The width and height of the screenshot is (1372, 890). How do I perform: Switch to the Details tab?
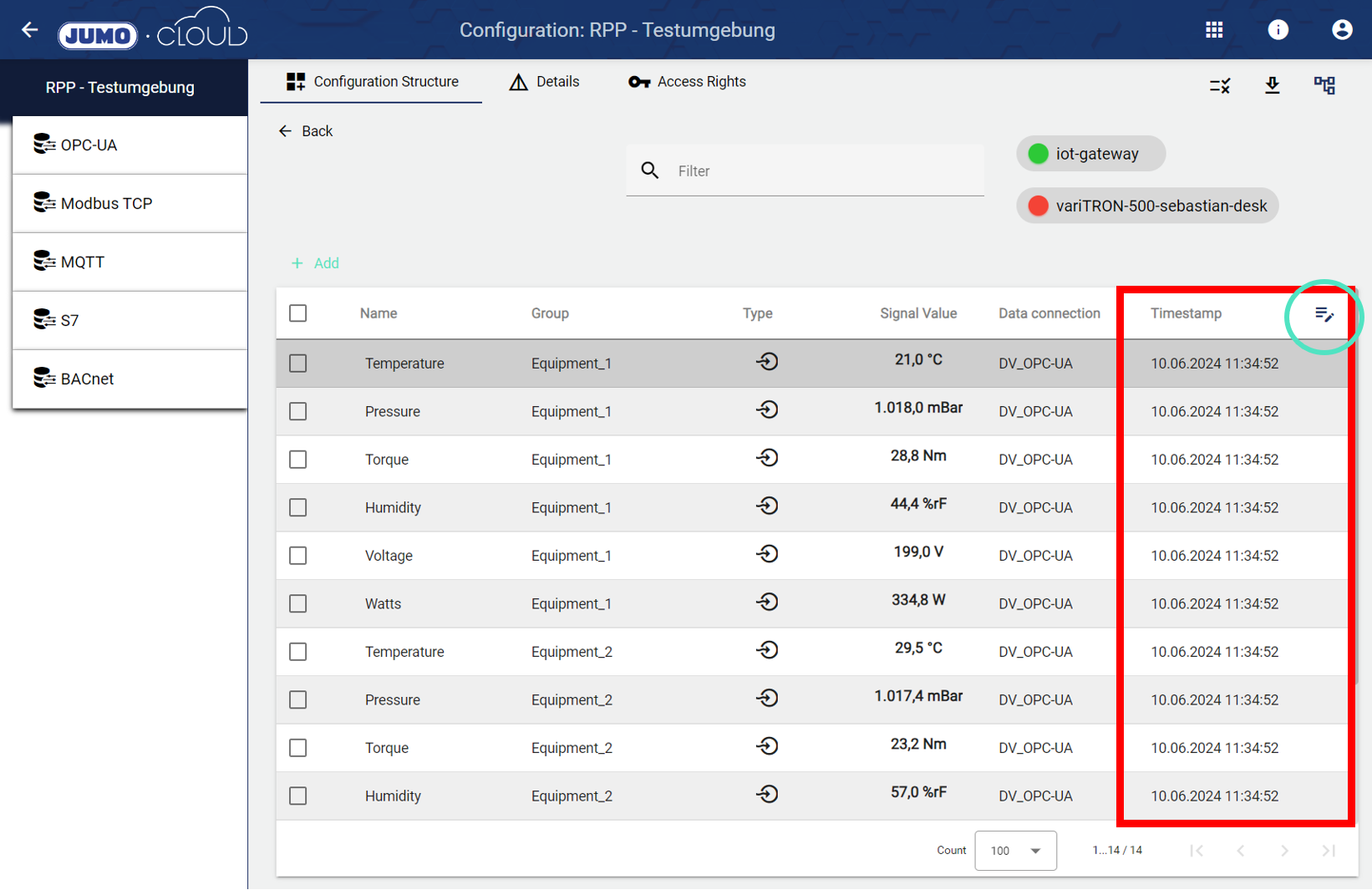pyautogui.click(x=545, y=82)
